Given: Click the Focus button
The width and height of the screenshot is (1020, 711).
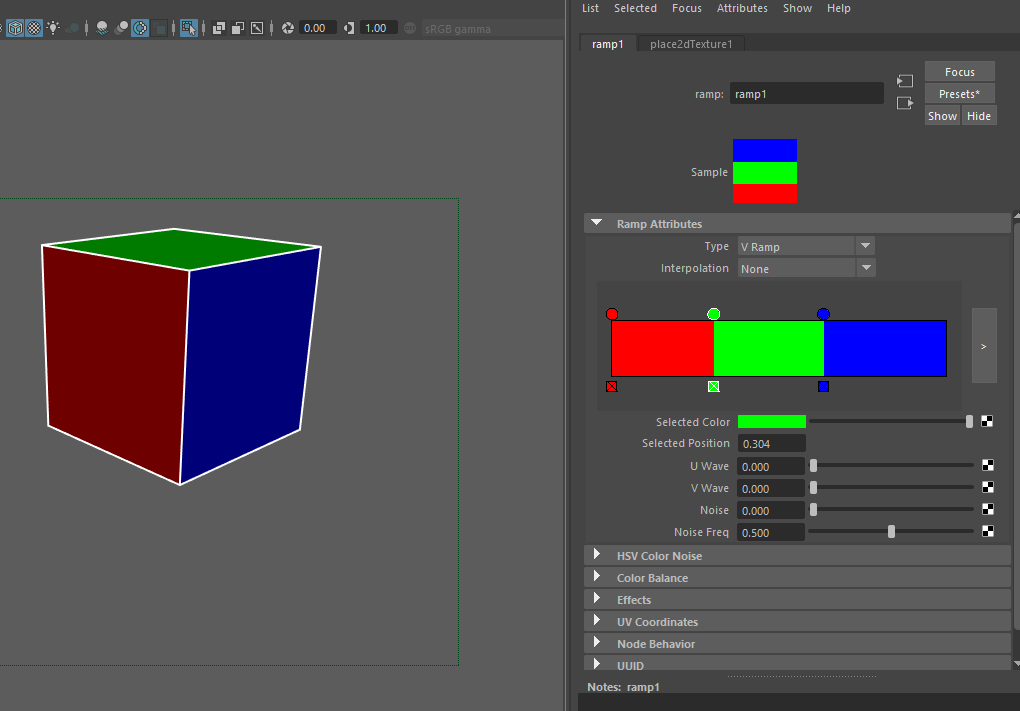Looking at the screenshot, I should 959,72.
